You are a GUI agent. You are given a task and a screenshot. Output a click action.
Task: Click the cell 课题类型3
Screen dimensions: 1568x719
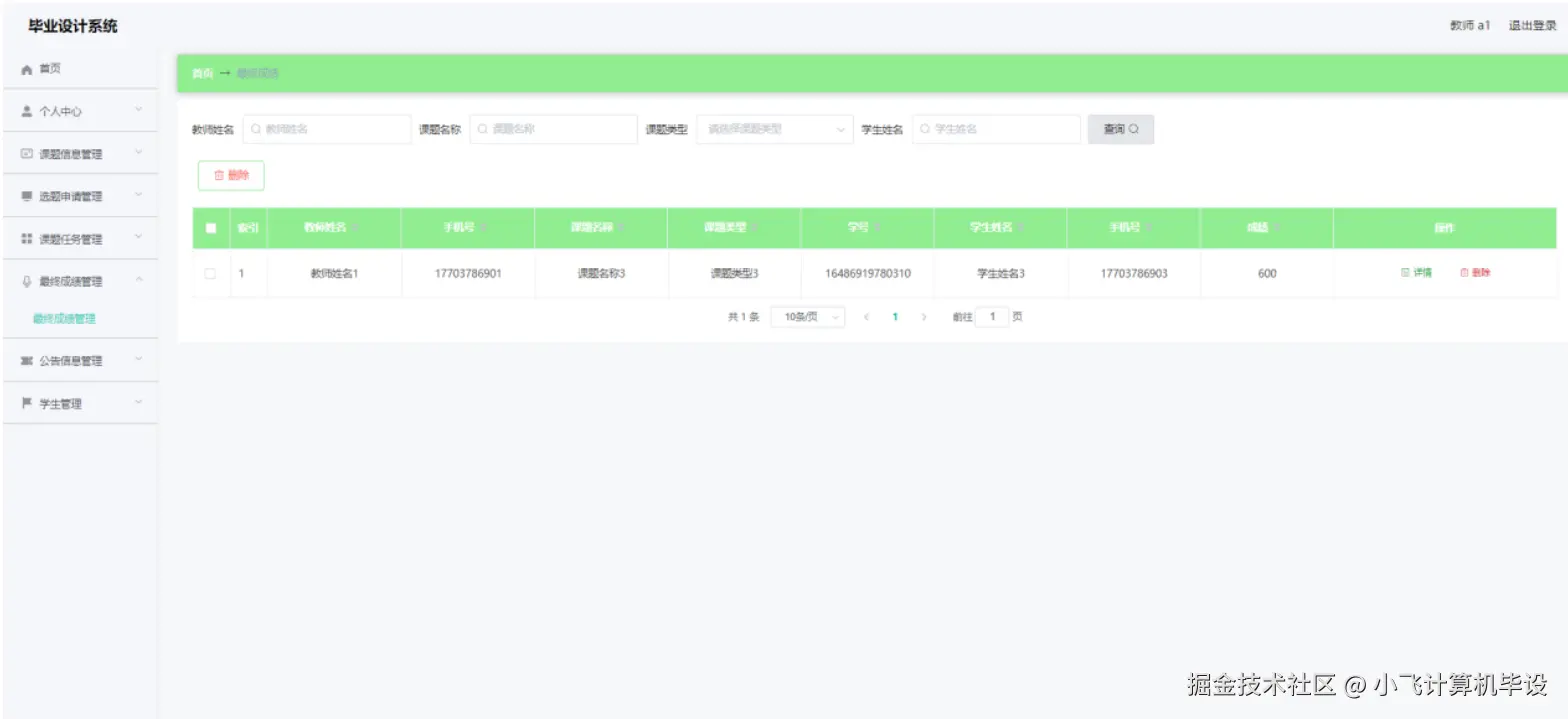(734, 273)
